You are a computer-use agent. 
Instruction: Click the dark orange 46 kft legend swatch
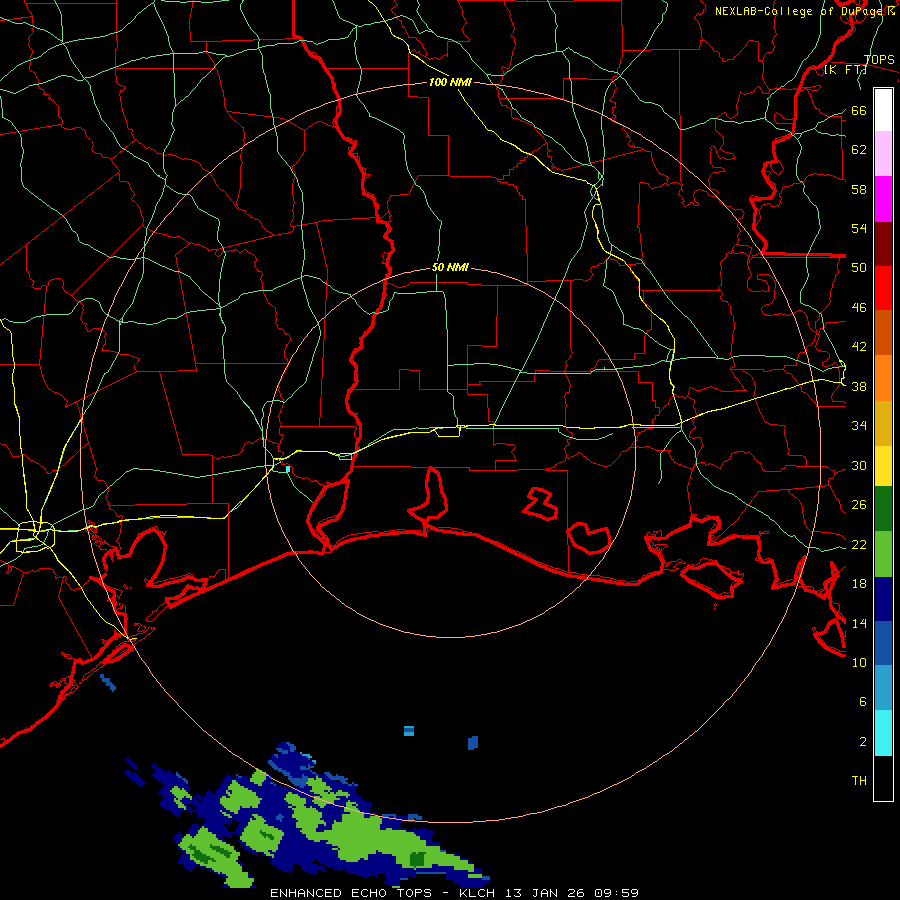(883, 333)
